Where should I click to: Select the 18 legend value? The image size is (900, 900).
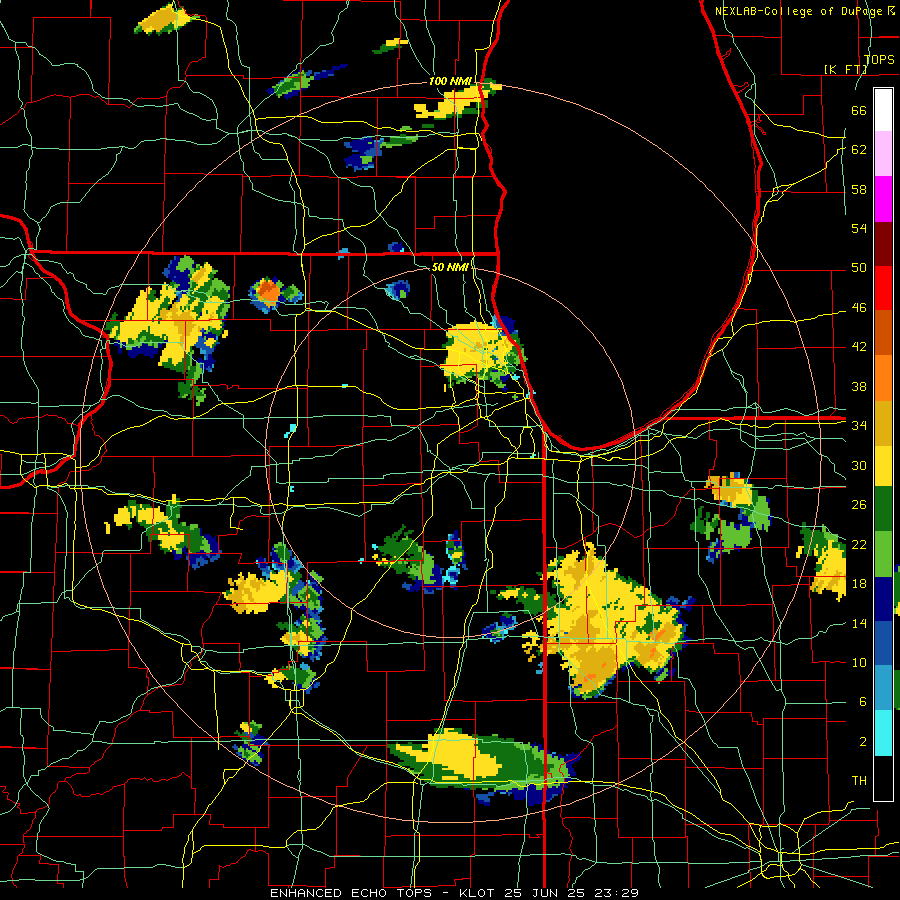click(859, 584)
